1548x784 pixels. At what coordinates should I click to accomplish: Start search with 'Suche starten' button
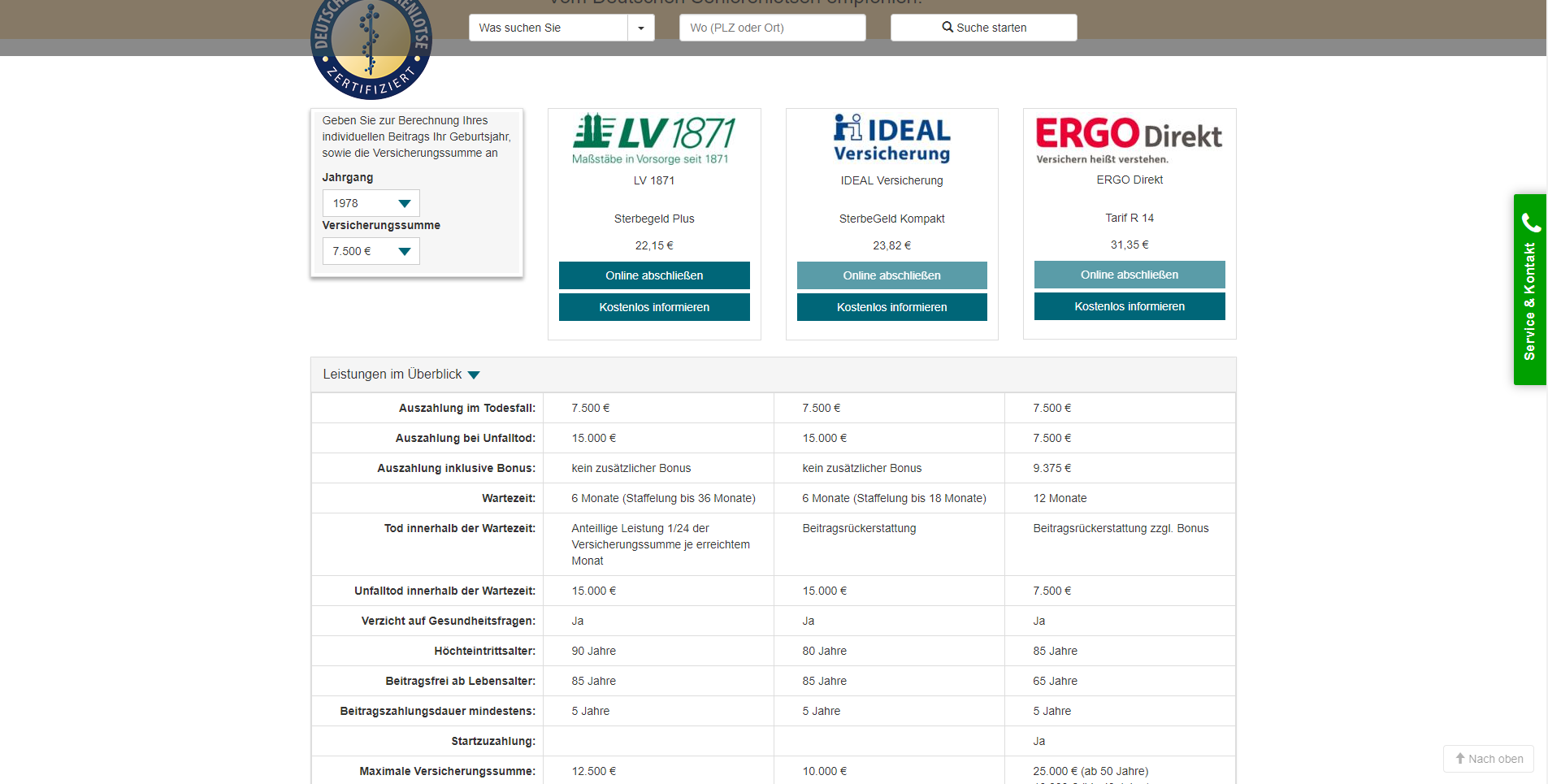(984, 28)
